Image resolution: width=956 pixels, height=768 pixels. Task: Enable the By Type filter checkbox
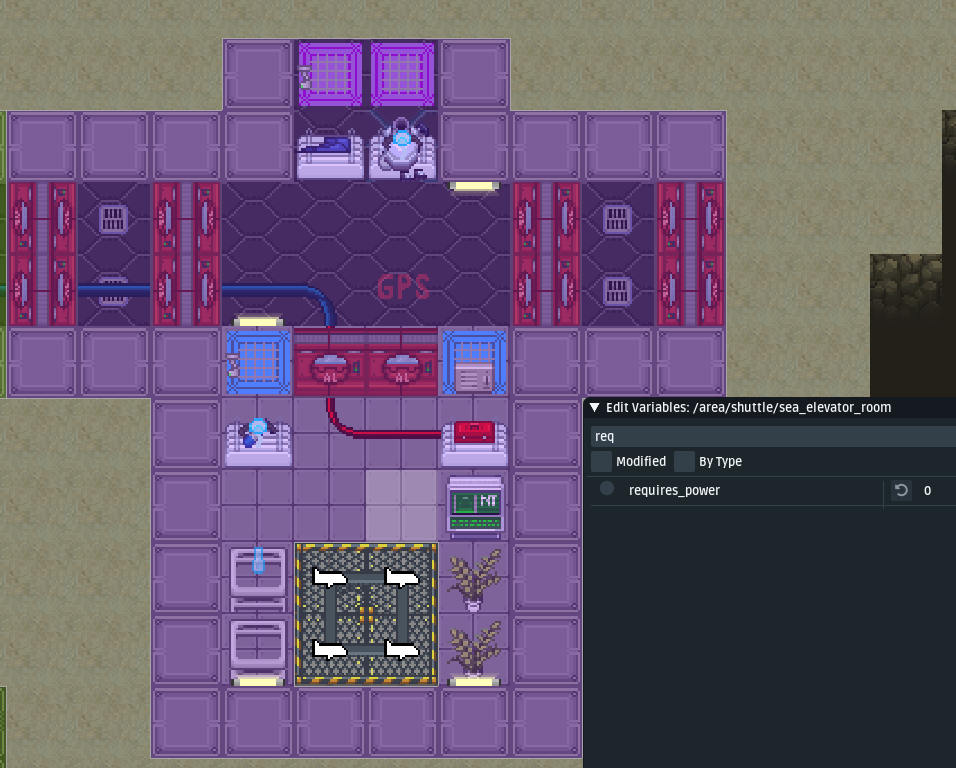(684, 461)
